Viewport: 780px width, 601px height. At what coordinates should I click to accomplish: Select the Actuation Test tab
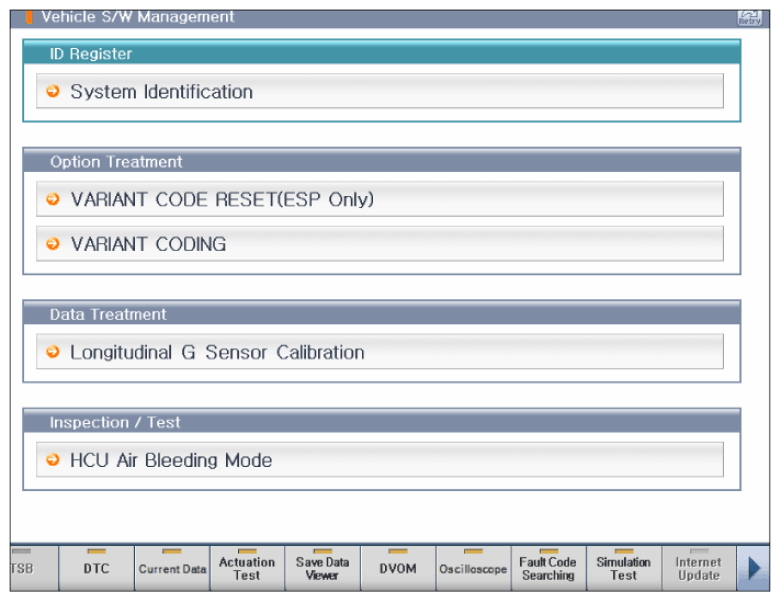(247, 568)
